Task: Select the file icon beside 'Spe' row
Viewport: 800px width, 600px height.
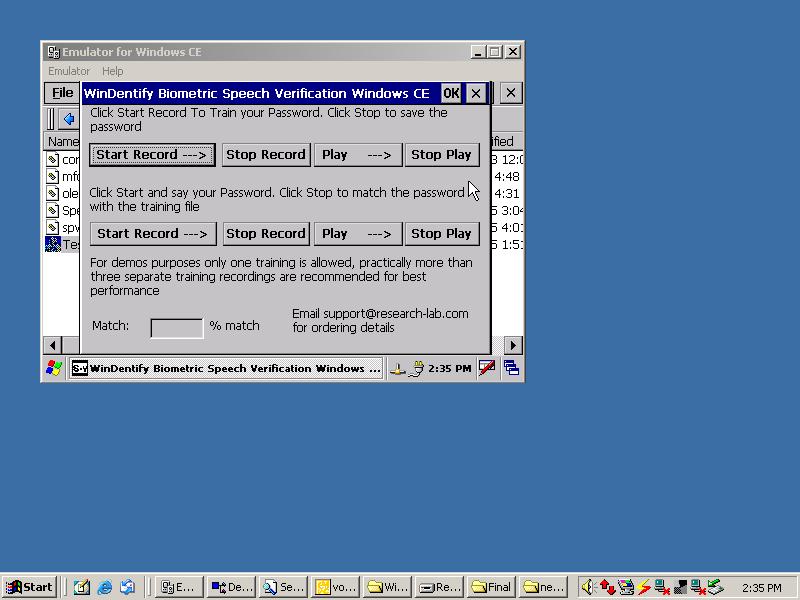Action: [53, 210]
